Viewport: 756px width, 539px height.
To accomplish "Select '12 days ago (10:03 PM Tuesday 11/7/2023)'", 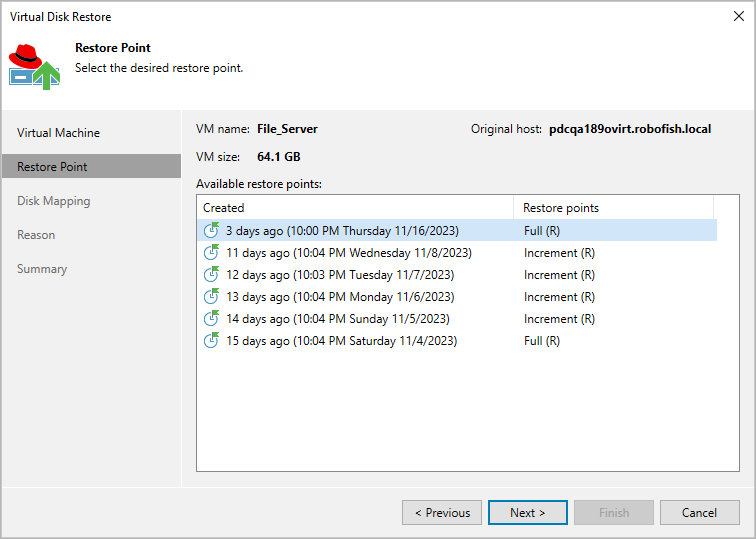I will coord(340,275).
